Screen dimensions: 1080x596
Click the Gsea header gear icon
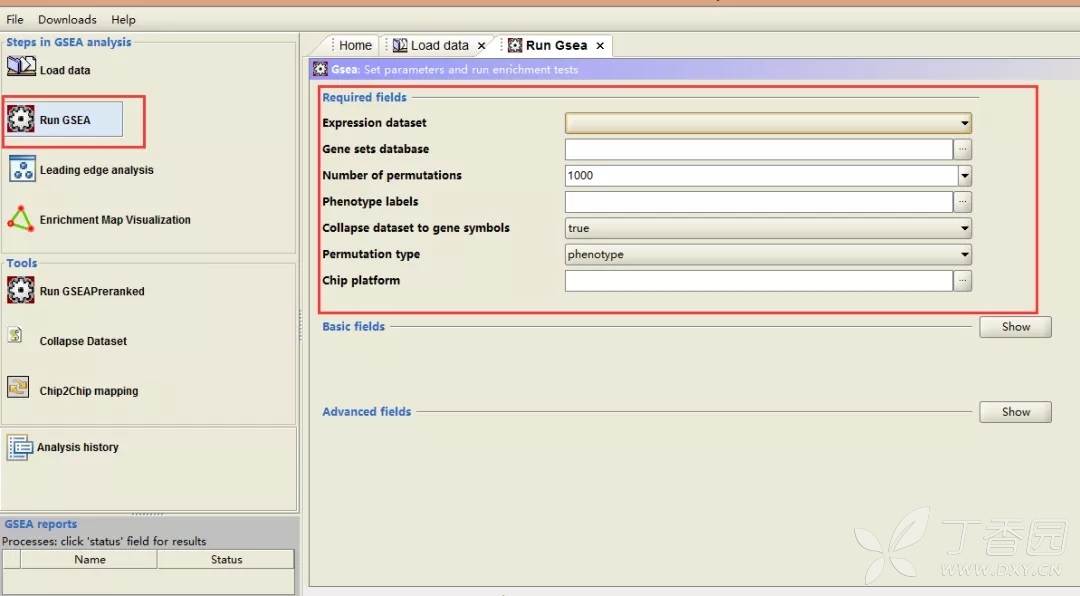[320, 69]
